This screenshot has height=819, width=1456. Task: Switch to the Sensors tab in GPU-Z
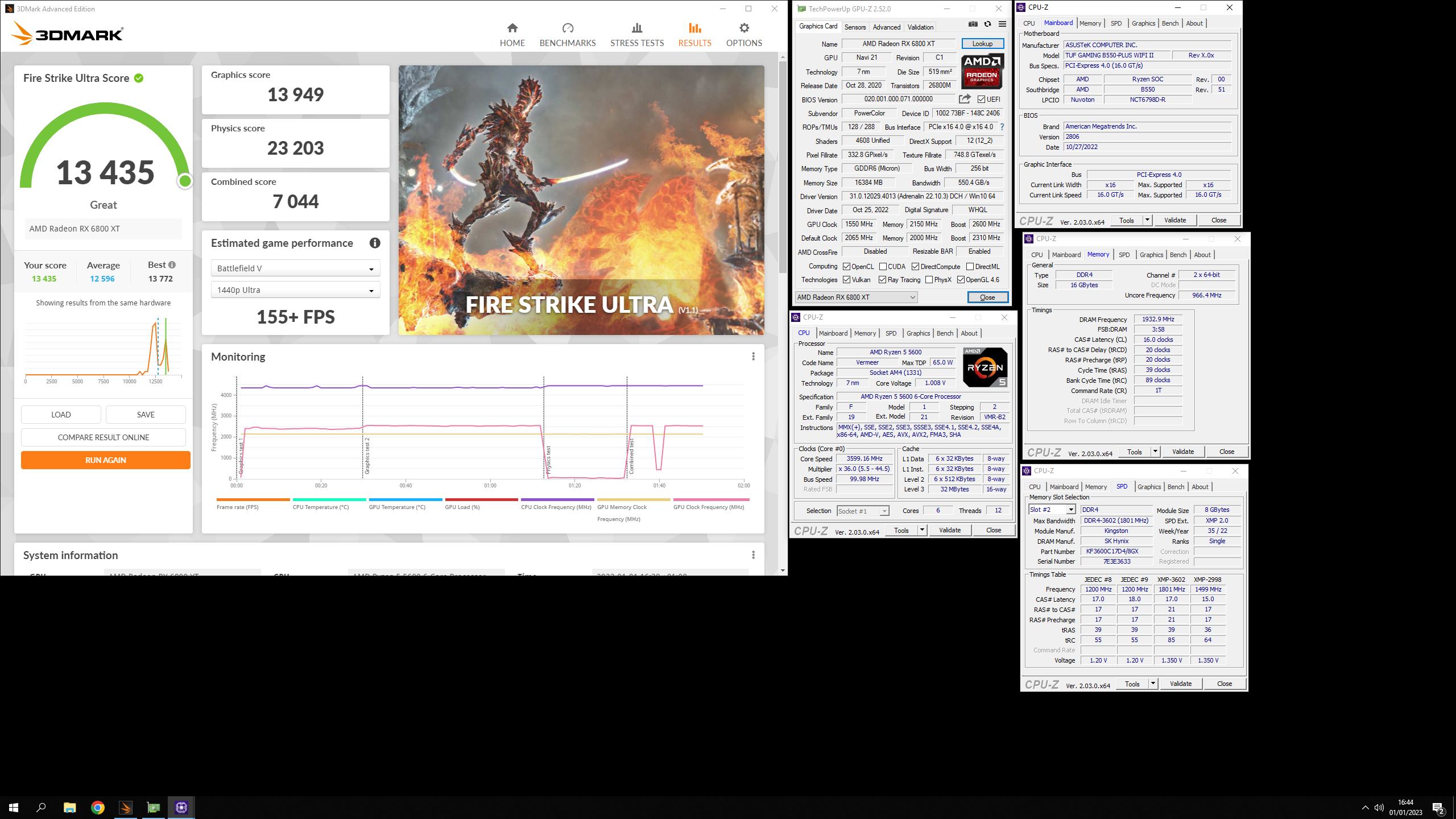(855, 27)
